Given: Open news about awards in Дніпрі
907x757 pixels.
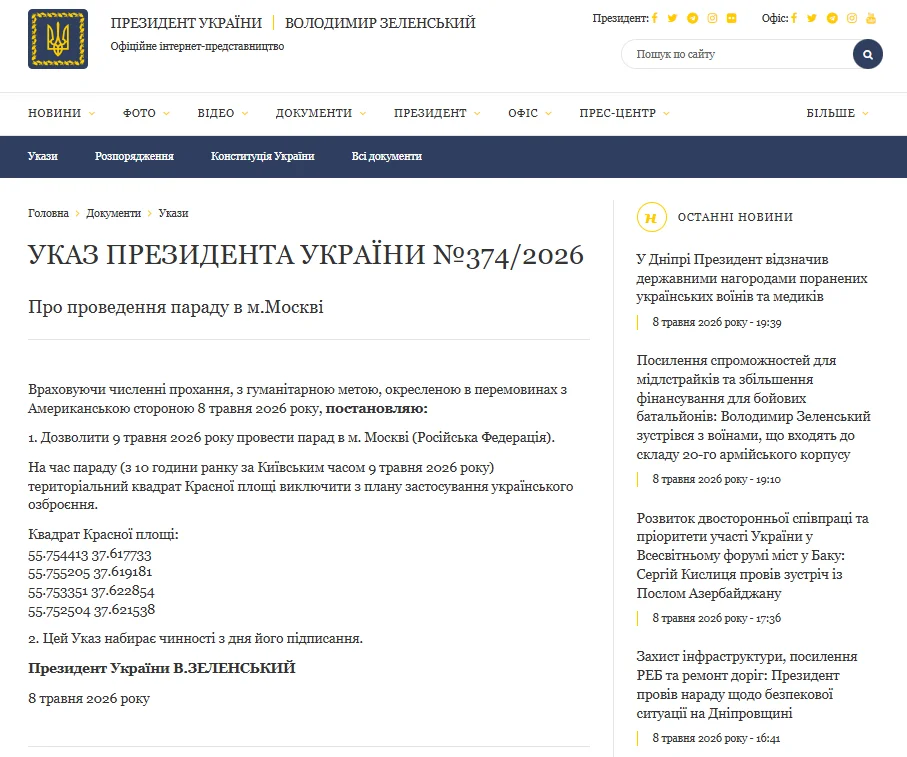Looking at the screenshot, I should [x=751, y=278].
